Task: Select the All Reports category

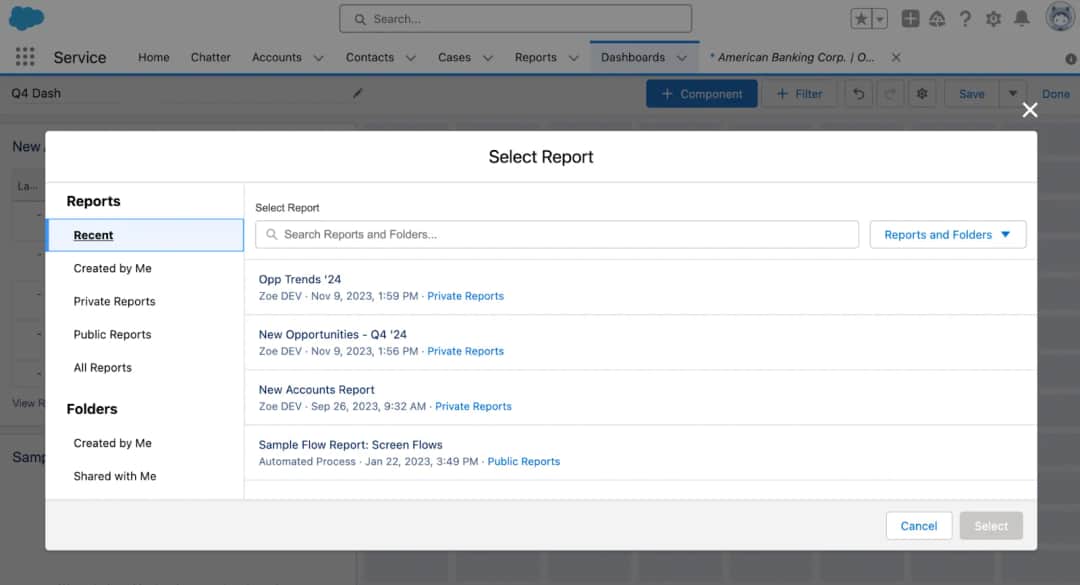Action: (x=145, y=367)
